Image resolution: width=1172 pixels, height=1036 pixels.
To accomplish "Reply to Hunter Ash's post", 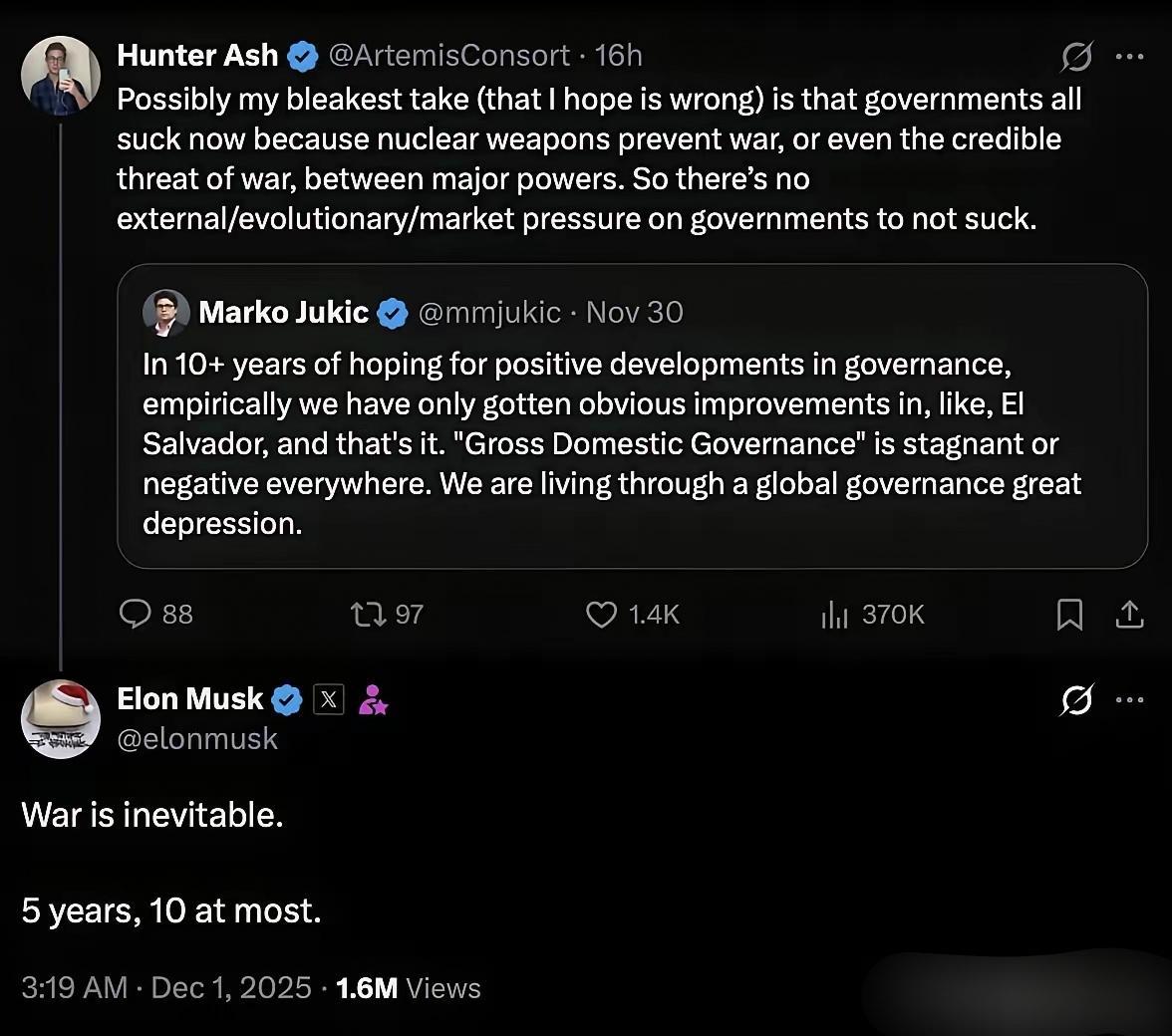I will click(135, 614).
